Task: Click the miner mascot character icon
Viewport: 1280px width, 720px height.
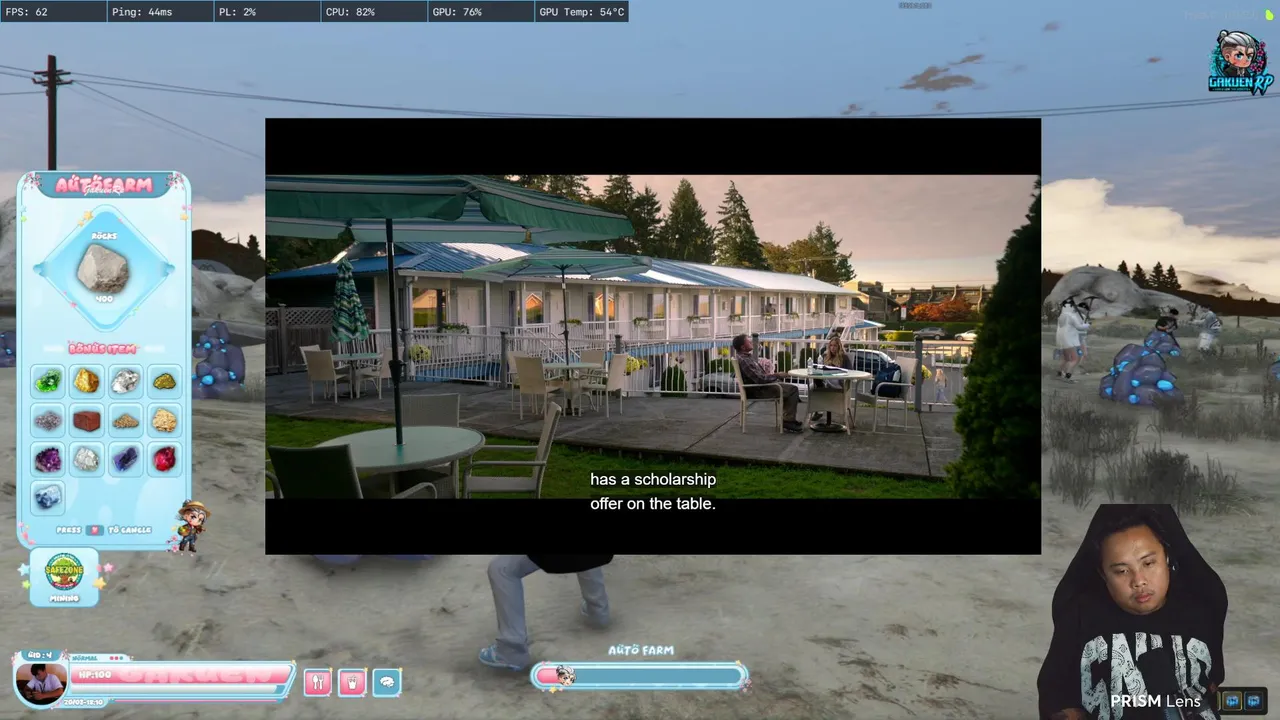Action: [x=190, y=524]
